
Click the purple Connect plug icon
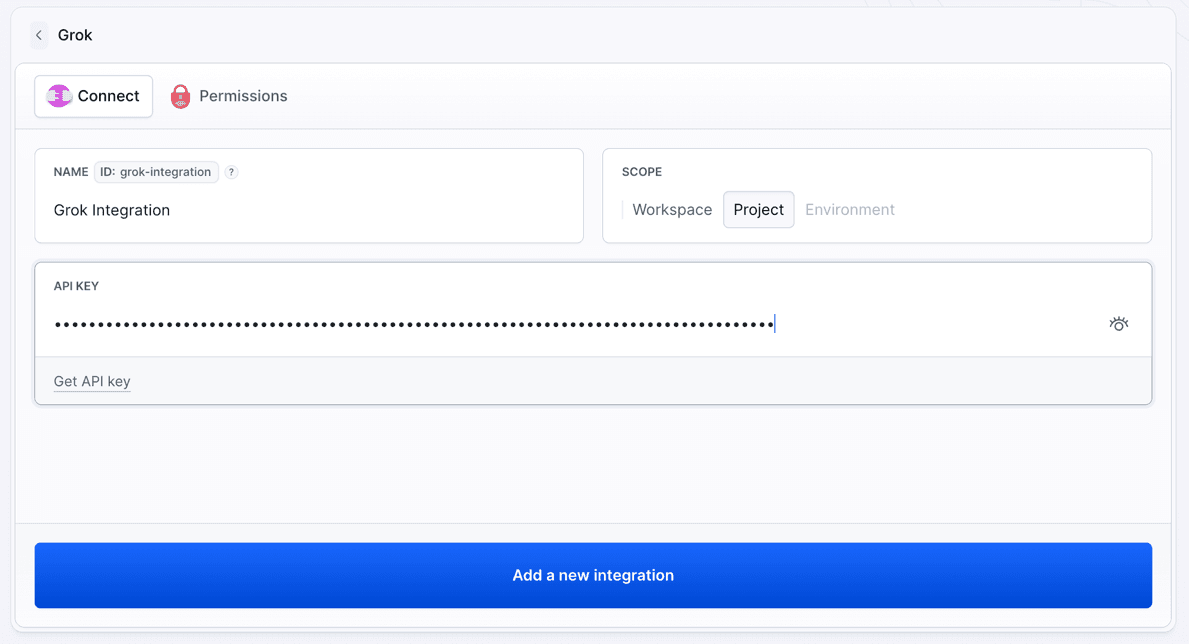[58, 96]
